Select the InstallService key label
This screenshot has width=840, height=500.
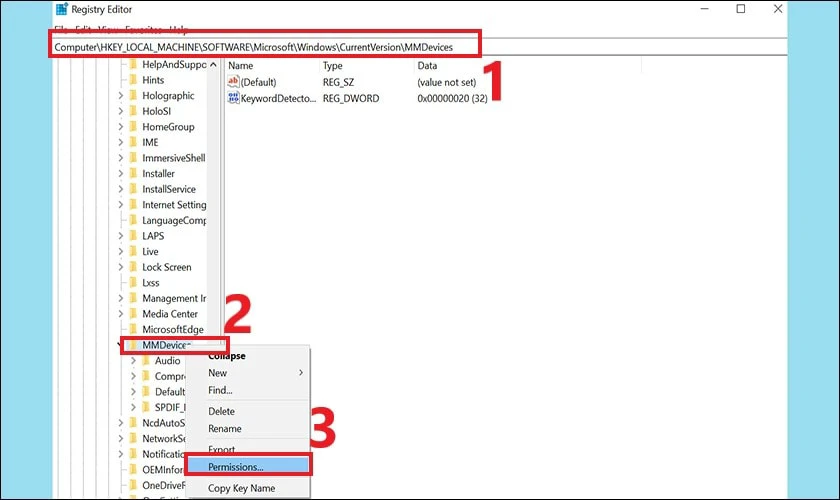tap(169, 189)
